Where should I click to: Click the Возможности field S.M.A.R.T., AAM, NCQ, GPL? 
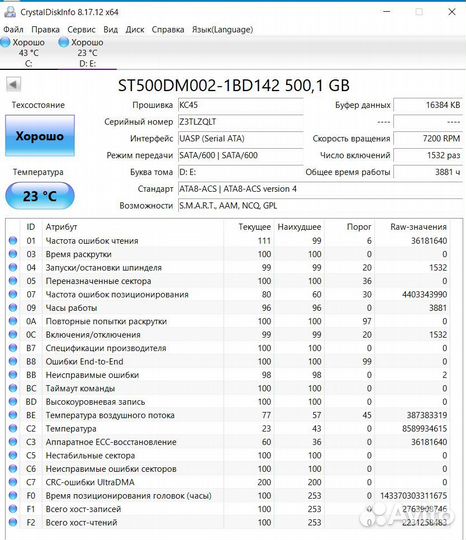coord(320,206)
